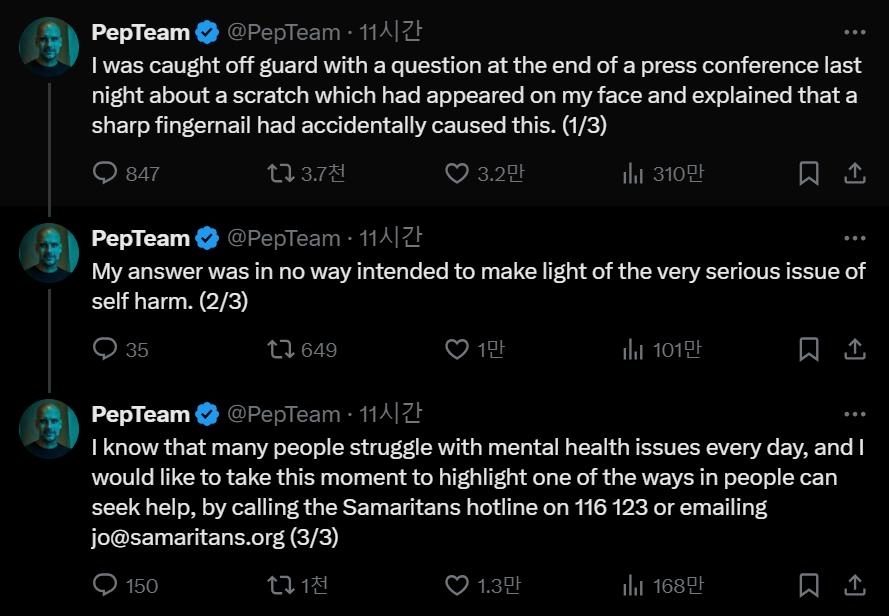This screenshot has width=889, height=616.
Task: Bookmark the third tweet with hotline info
Action: pos(809,585)
